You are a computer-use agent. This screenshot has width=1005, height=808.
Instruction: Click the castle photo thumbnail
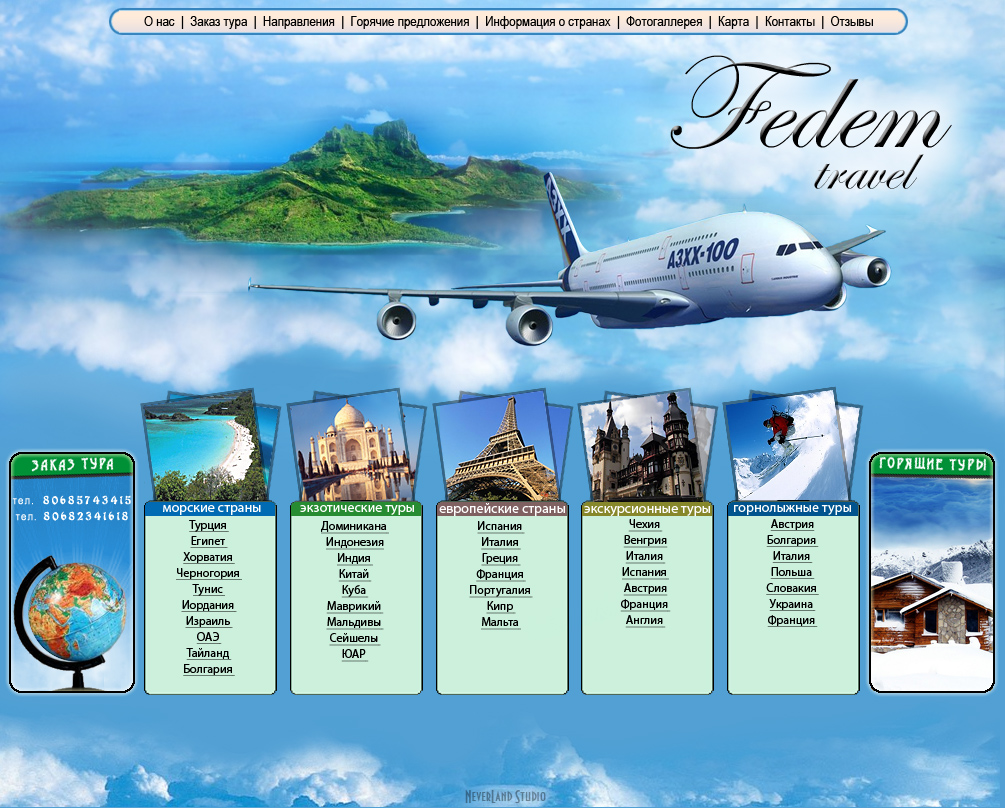[x=642, y=447]
